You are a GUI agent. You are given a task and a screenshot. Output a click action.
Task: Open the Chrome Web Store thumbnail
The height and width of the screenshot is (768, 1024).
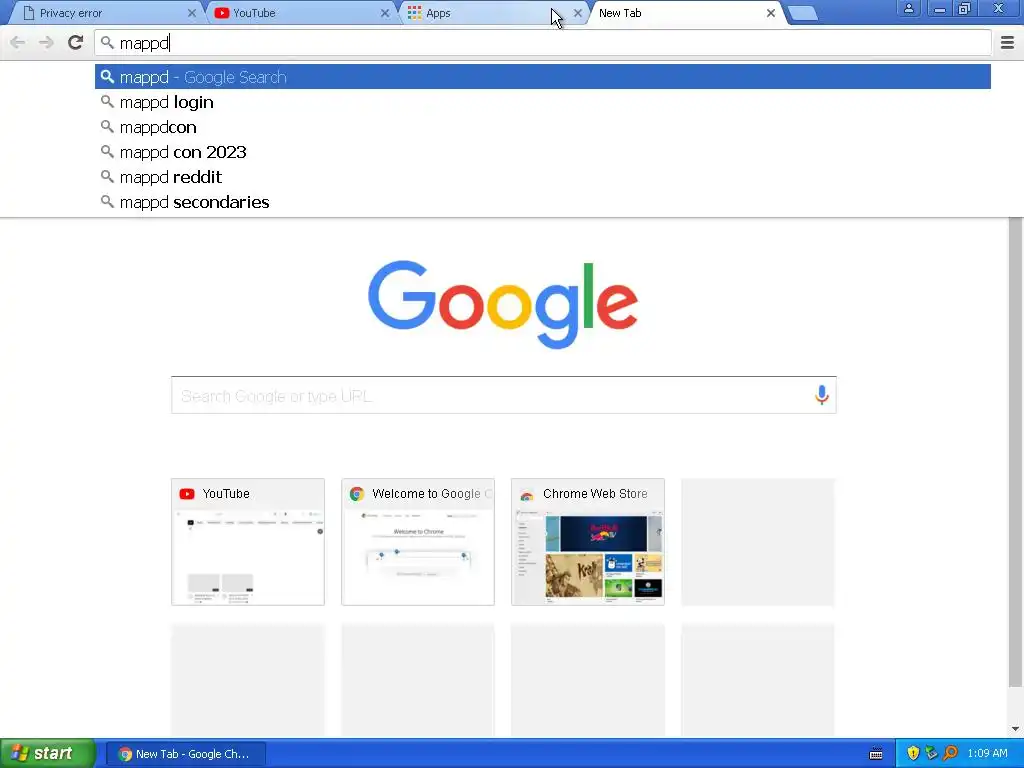pos(588,542)
